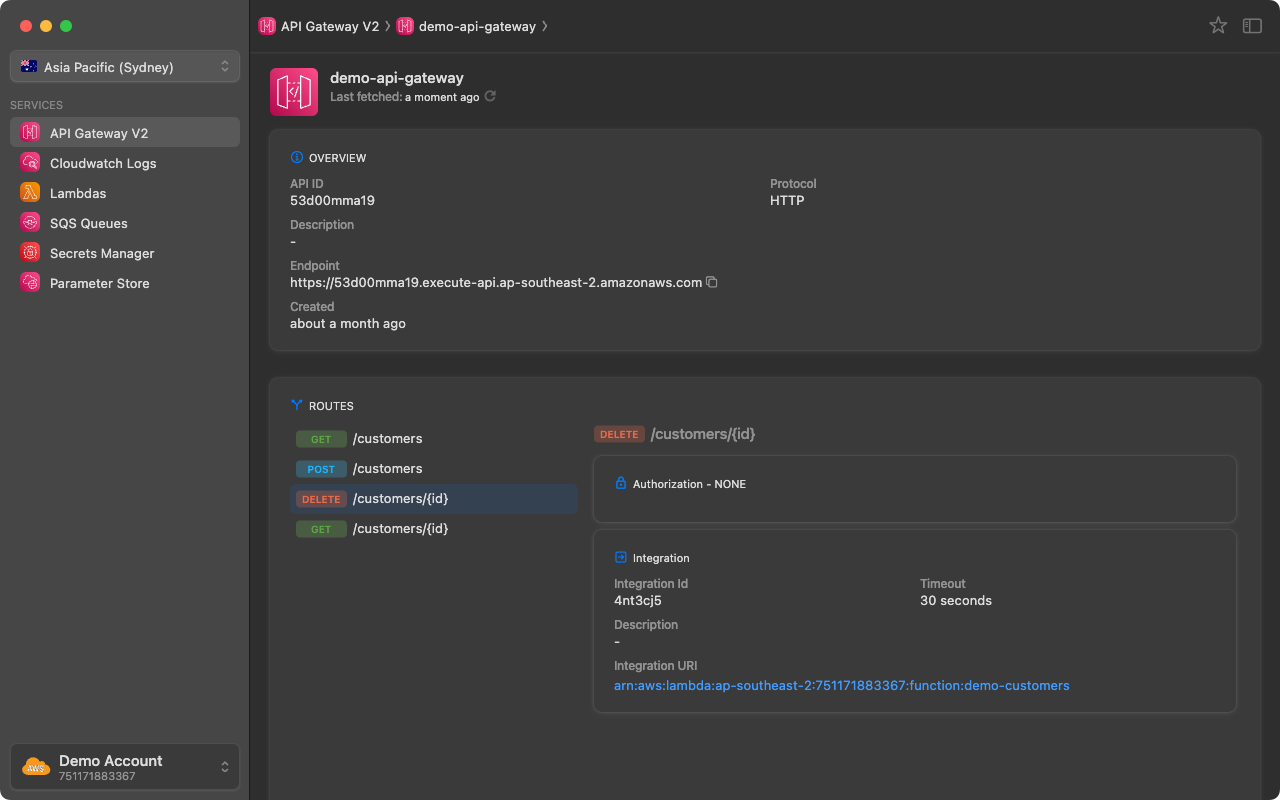Click the Timeout value 30 seconds

point(956,600)
